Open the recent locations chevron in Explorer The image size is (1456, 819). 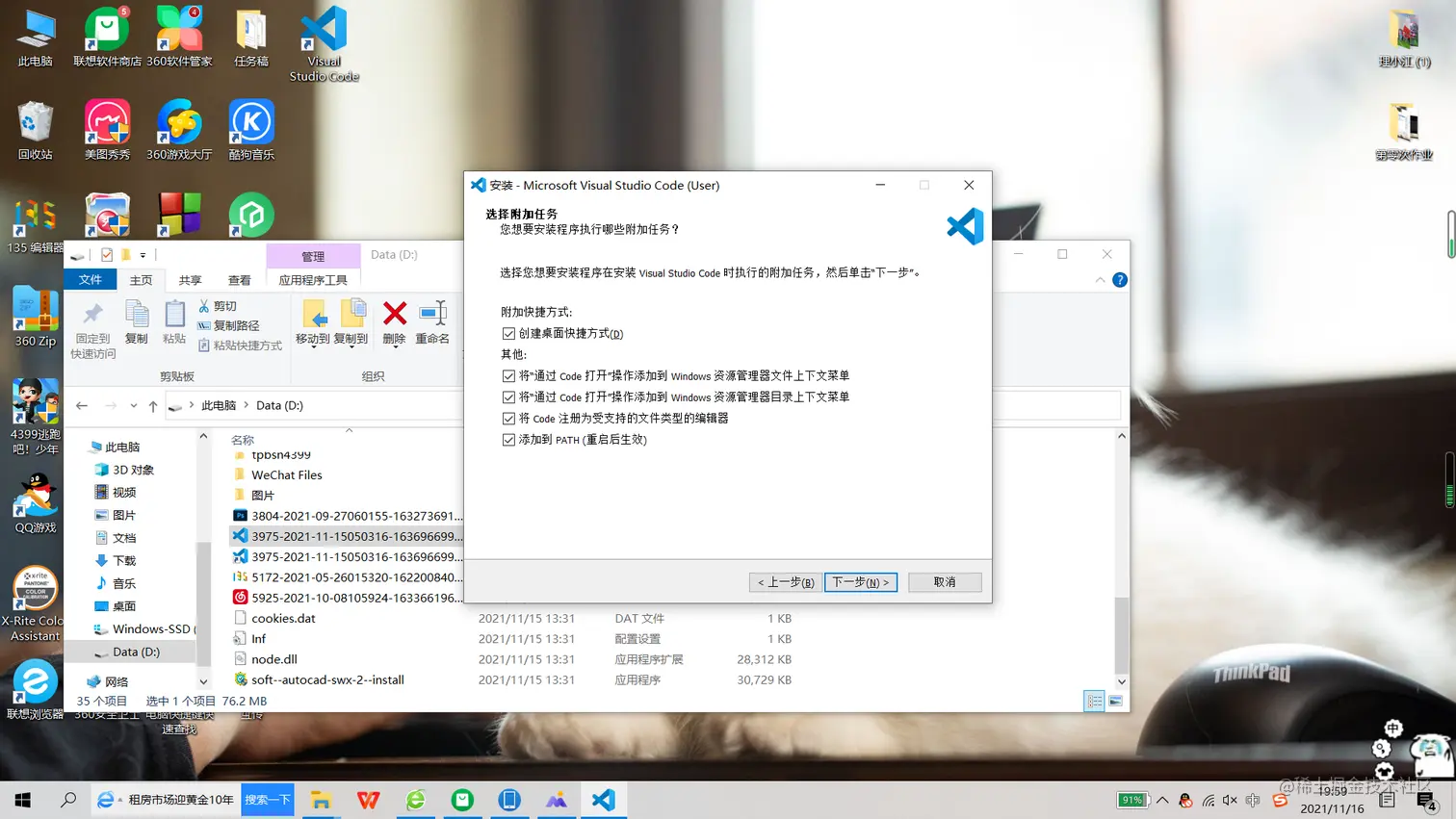[x=134, y=406]
